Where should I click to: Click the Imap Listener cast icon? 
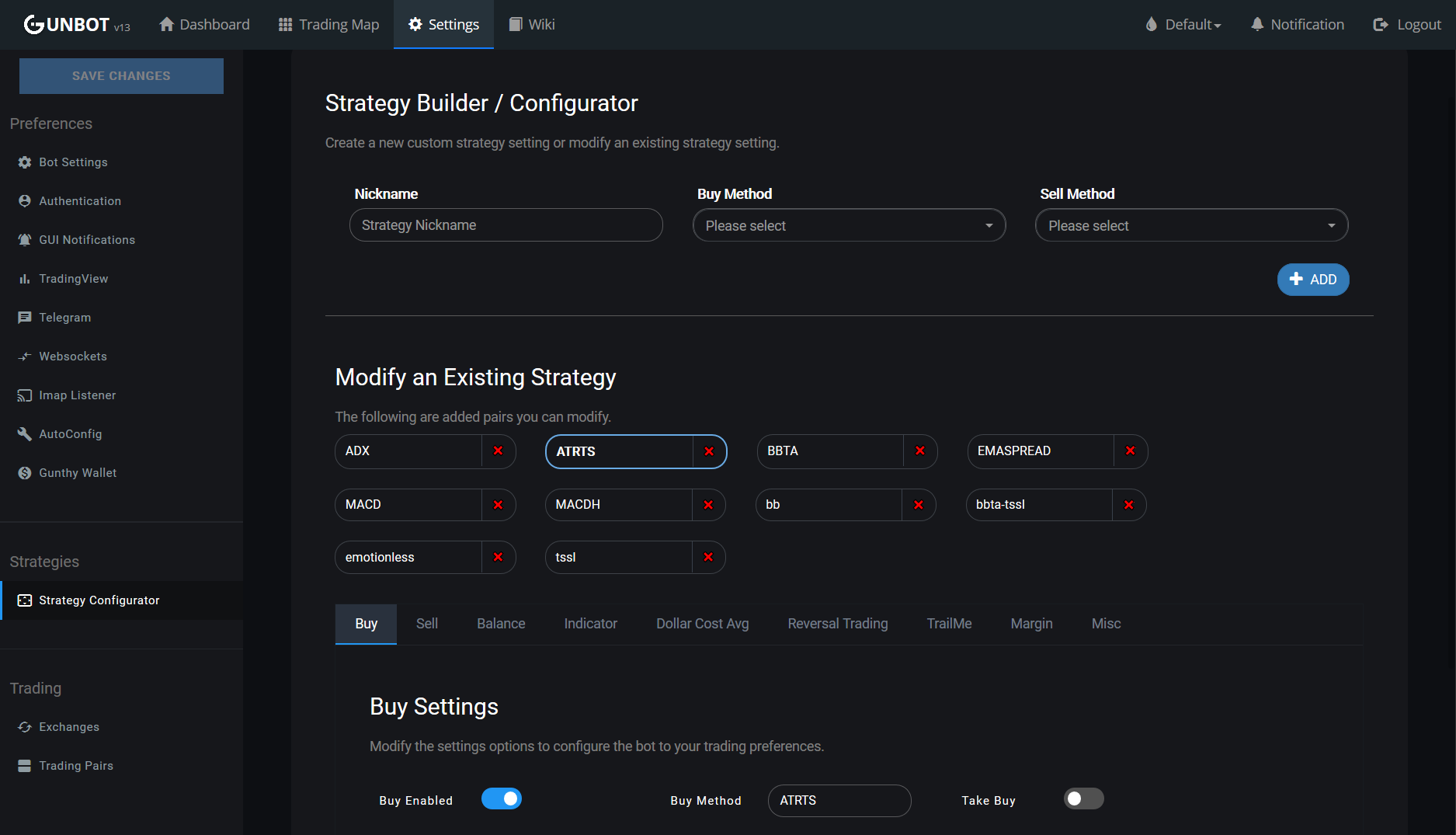pos(25,395)
